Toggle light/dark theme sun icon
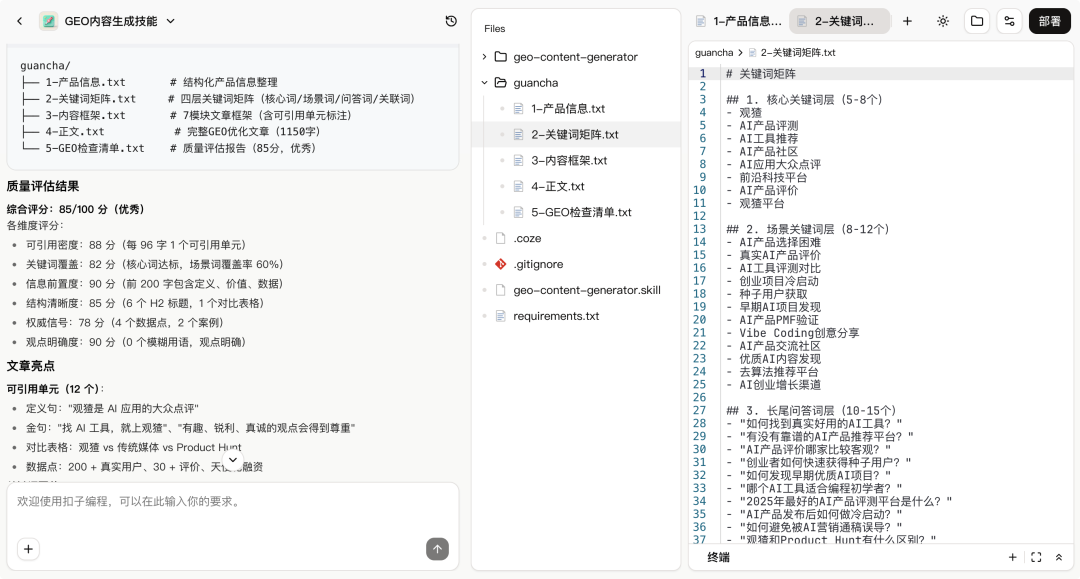The image size is (1080, 579). (942, 21)
